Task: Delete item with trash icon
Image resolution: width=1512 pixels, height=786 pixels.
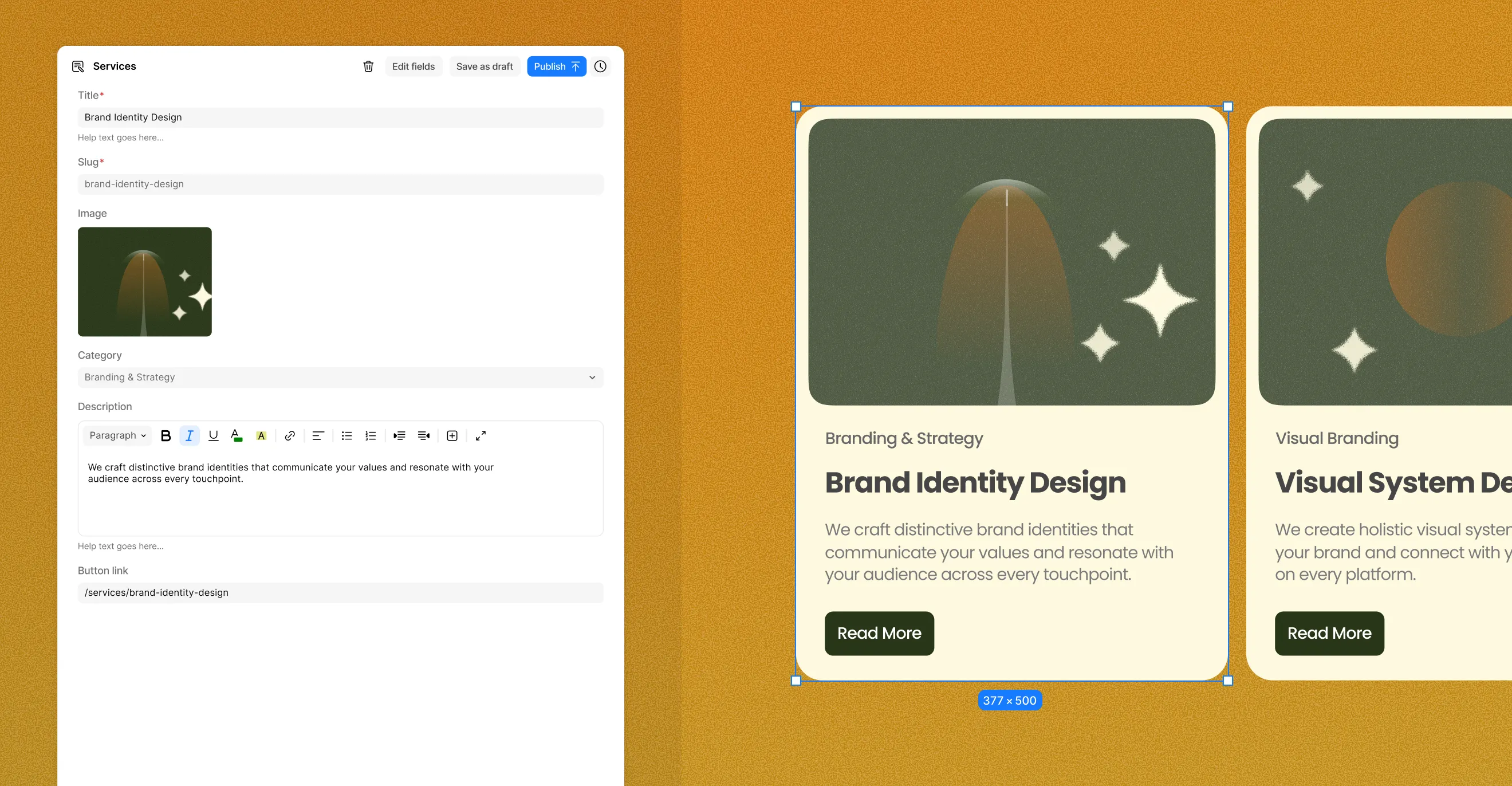Action: tap(368, 66)
